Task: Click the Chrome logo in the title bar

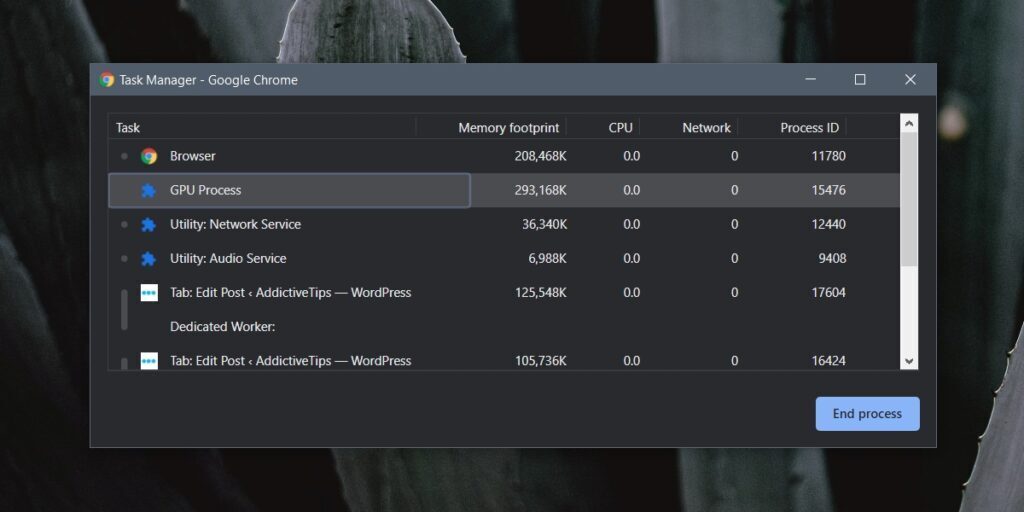Action: click(107, 80)
